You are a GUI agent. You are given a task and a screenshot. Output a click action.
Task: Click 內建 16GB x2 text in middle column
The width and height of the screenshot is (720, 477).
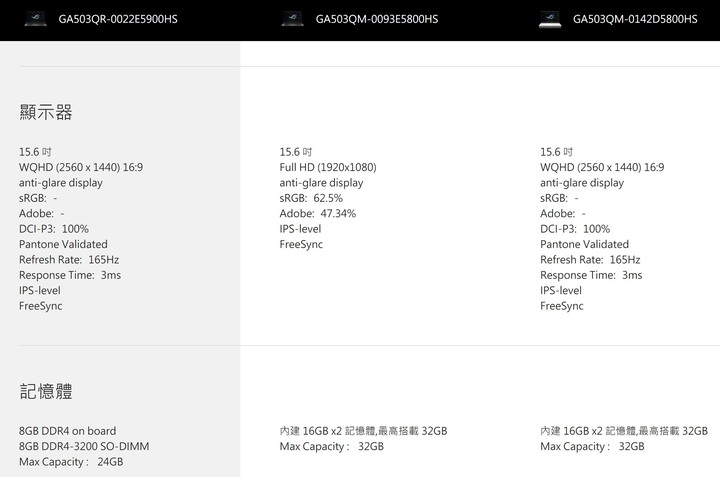click(311, 431)
